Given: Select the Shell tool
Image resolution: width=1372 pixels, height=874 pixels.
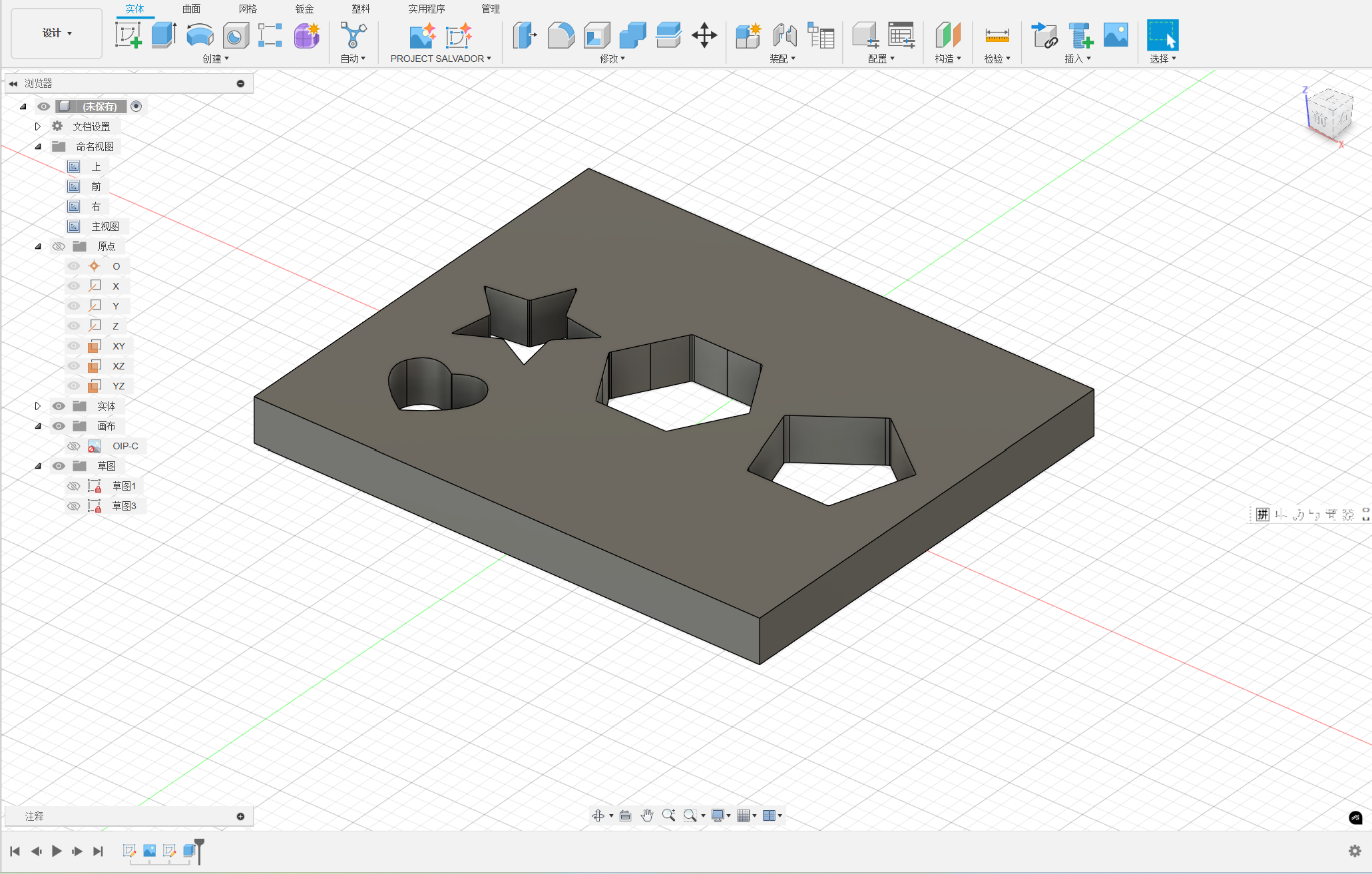Looking at the screenshot, I should tap(596, 35).
